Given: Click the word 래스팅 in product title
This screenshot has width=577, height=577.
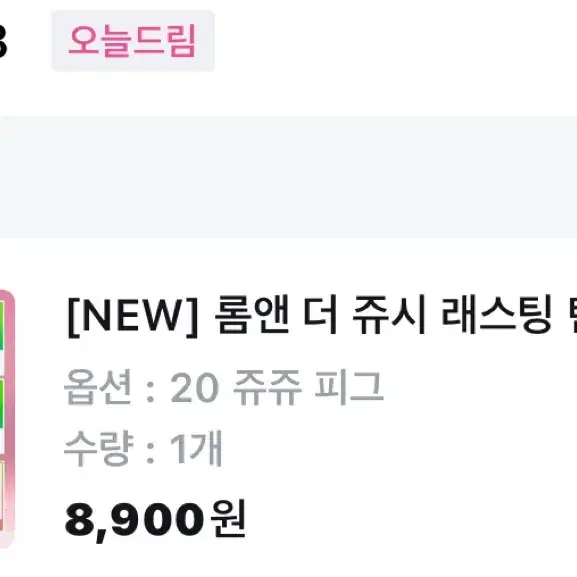Looking at the screenshot, I should 496,315.
